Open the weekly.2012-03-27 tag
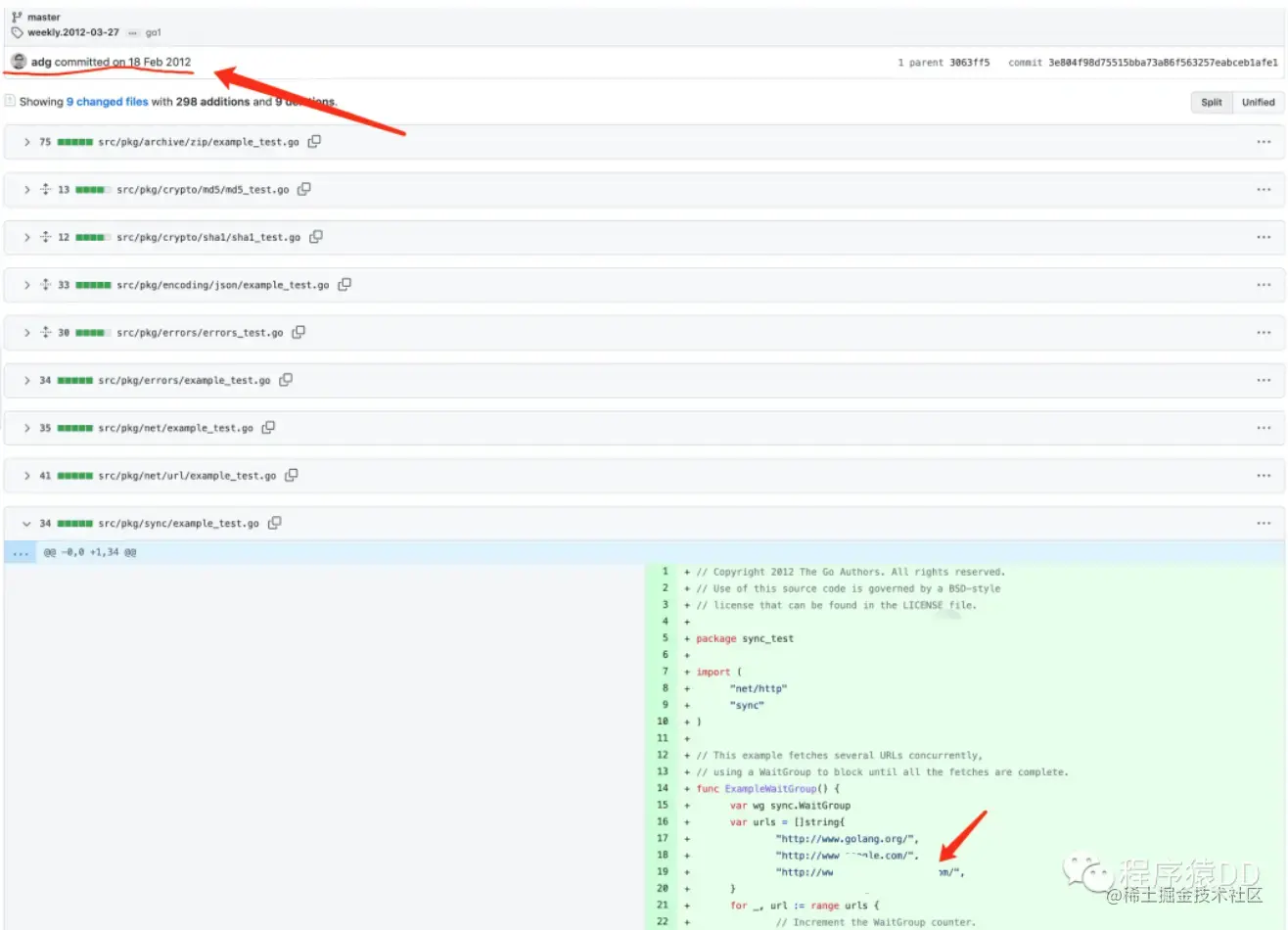Image resolution: width=1288 pixels, height=930 pixels. (73, 32)
